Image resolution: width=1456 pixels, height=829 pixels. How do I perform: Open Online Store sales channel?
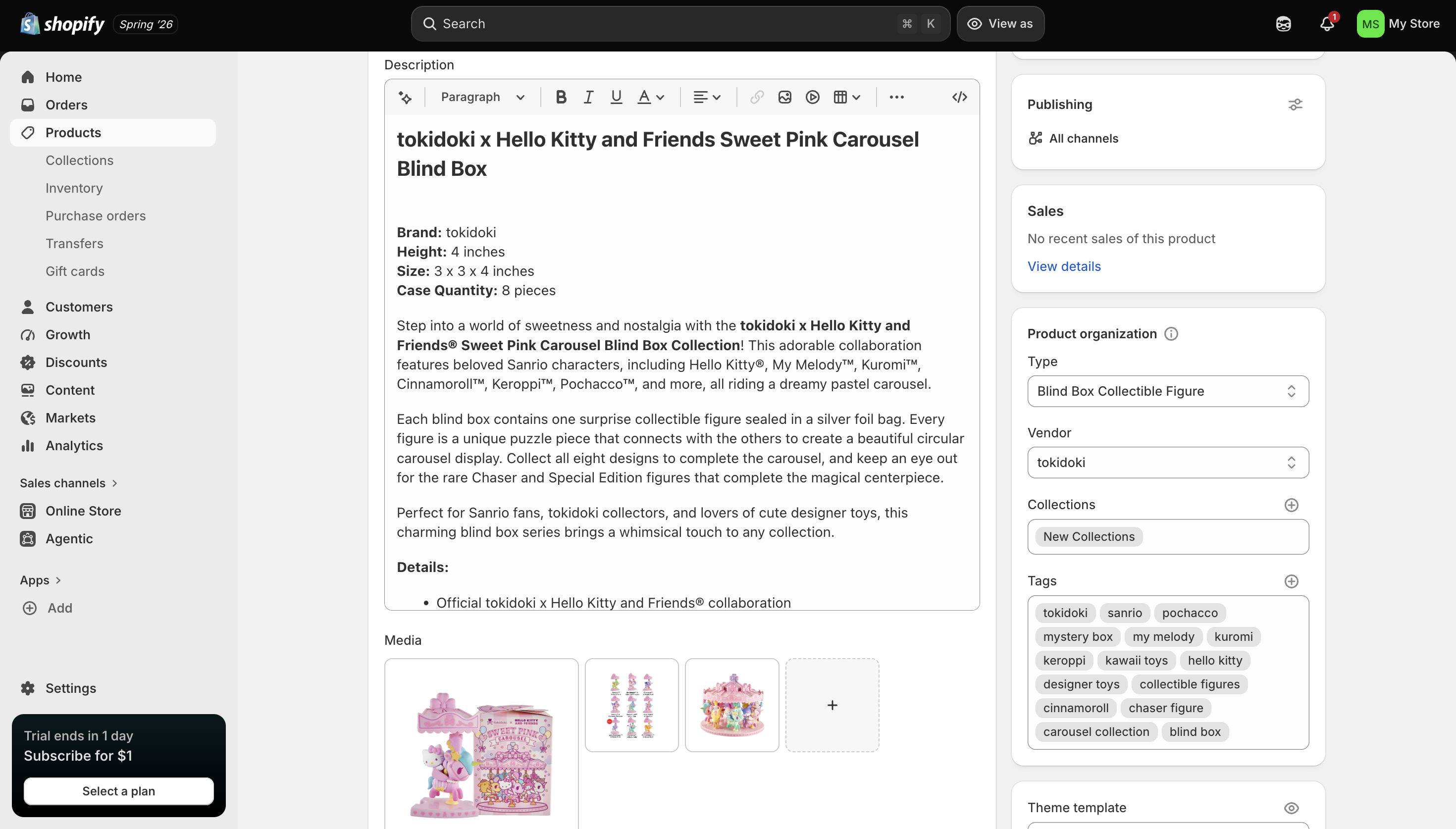[113, 511]
